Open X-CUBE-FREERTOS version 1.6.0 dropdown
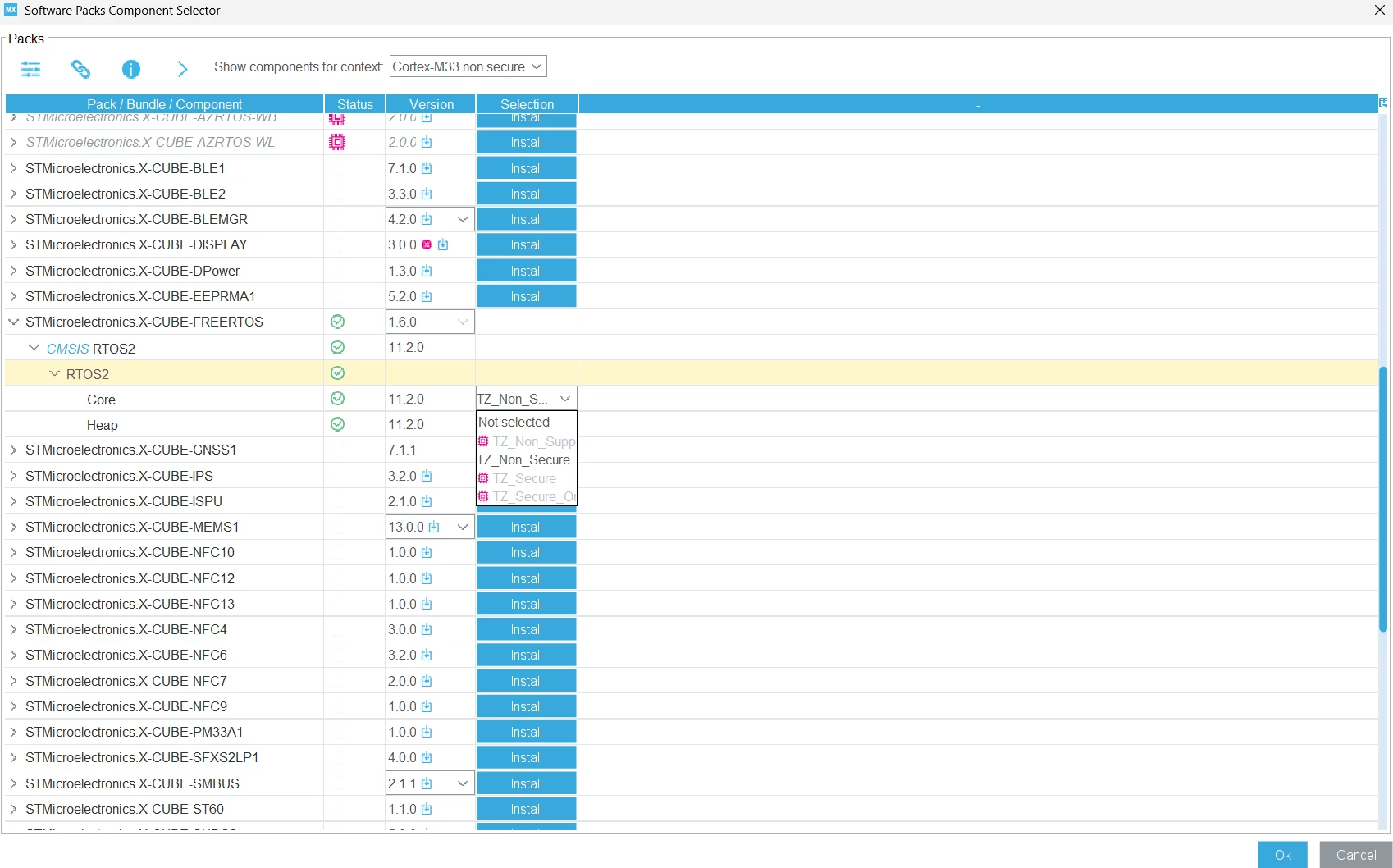 coord(430,322)
